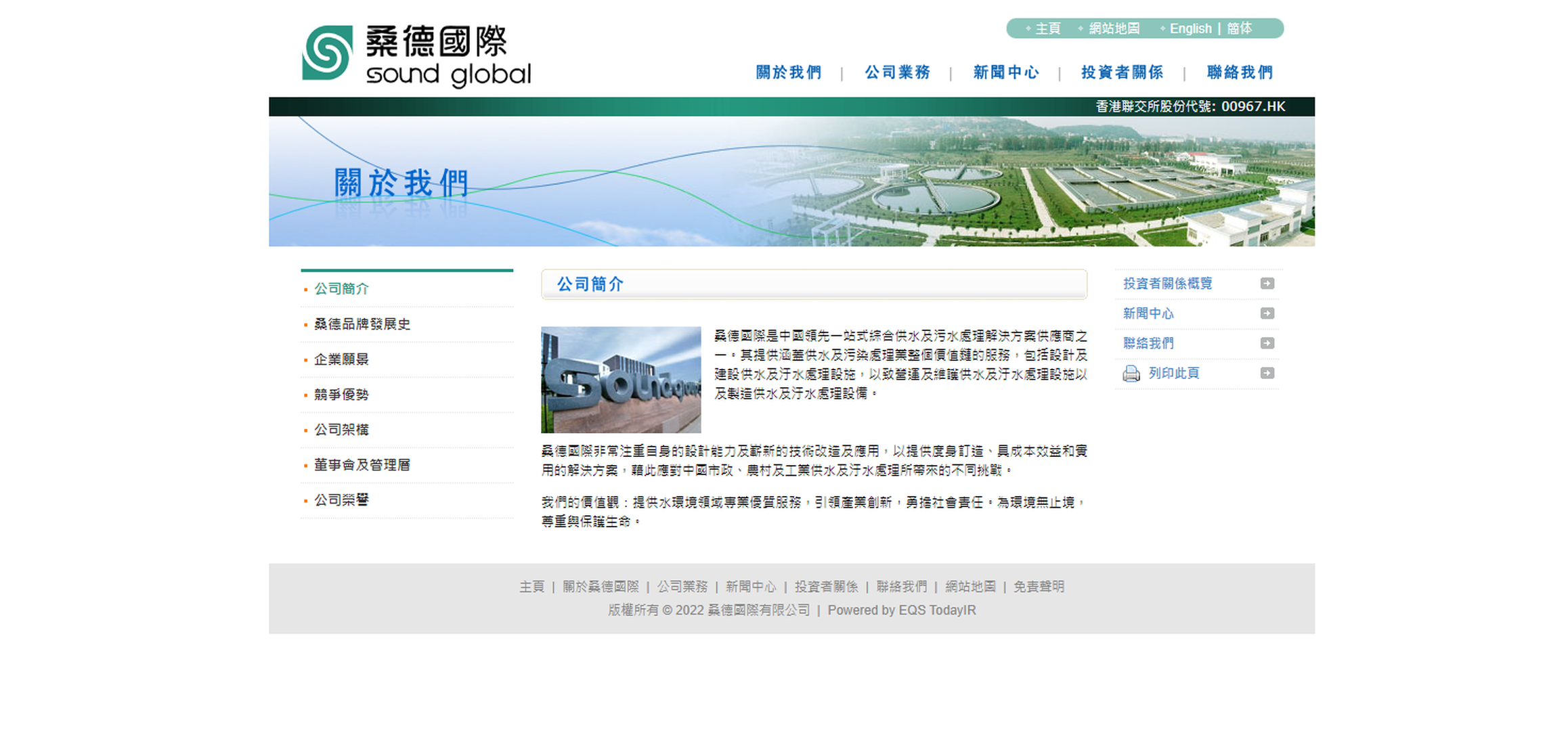Image resolution: width=1568 pixels, height=731 pixels.
Task: Click the arrow icon beside 新聞中心 in sidebar
Action: click(1266, 313)
